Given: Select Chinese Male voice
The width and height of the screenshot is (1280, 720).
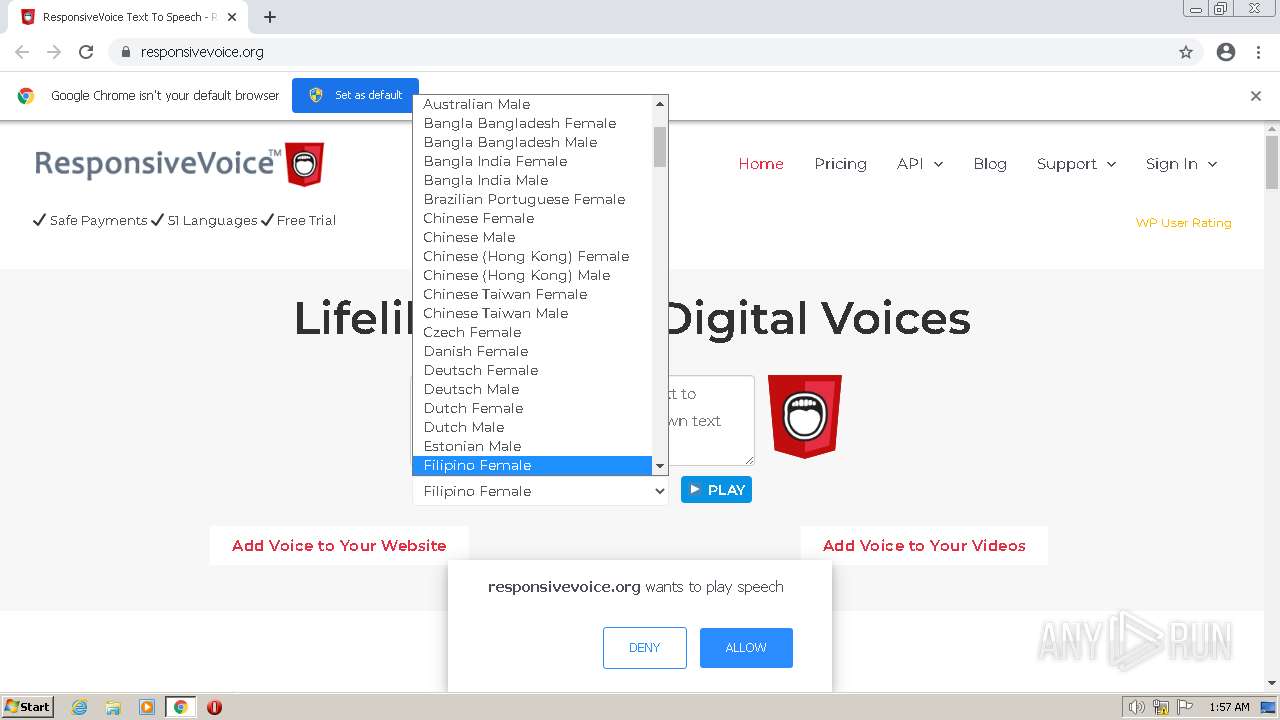Looking at the screenshot, I should (x=532, y=237).
